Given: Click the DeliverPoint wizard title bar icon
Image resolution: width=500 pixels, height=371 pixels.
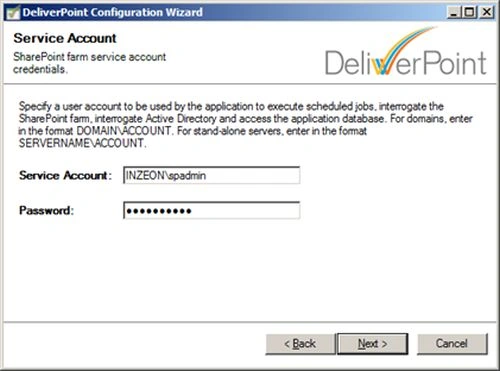Looking at the screenshot, I should coord(13,13).
